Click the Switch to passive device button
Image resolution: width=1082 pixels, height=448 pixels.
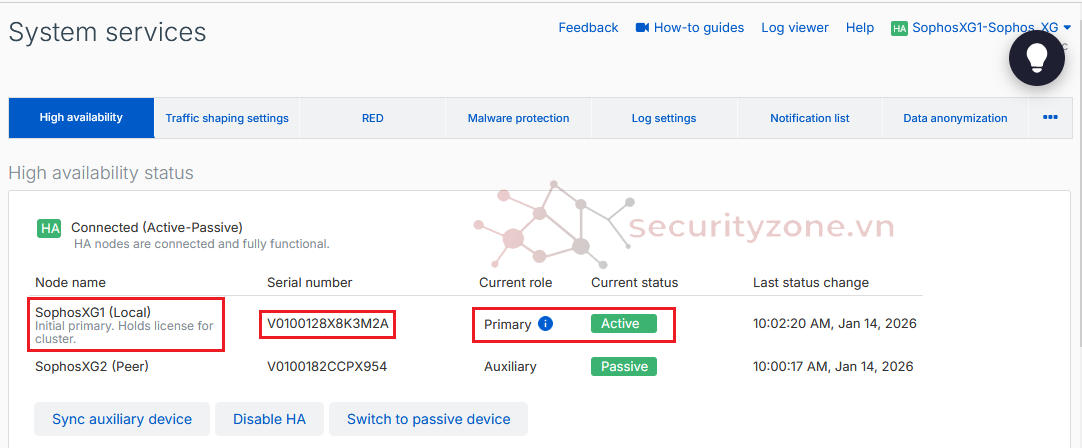[x=428, y=419]
